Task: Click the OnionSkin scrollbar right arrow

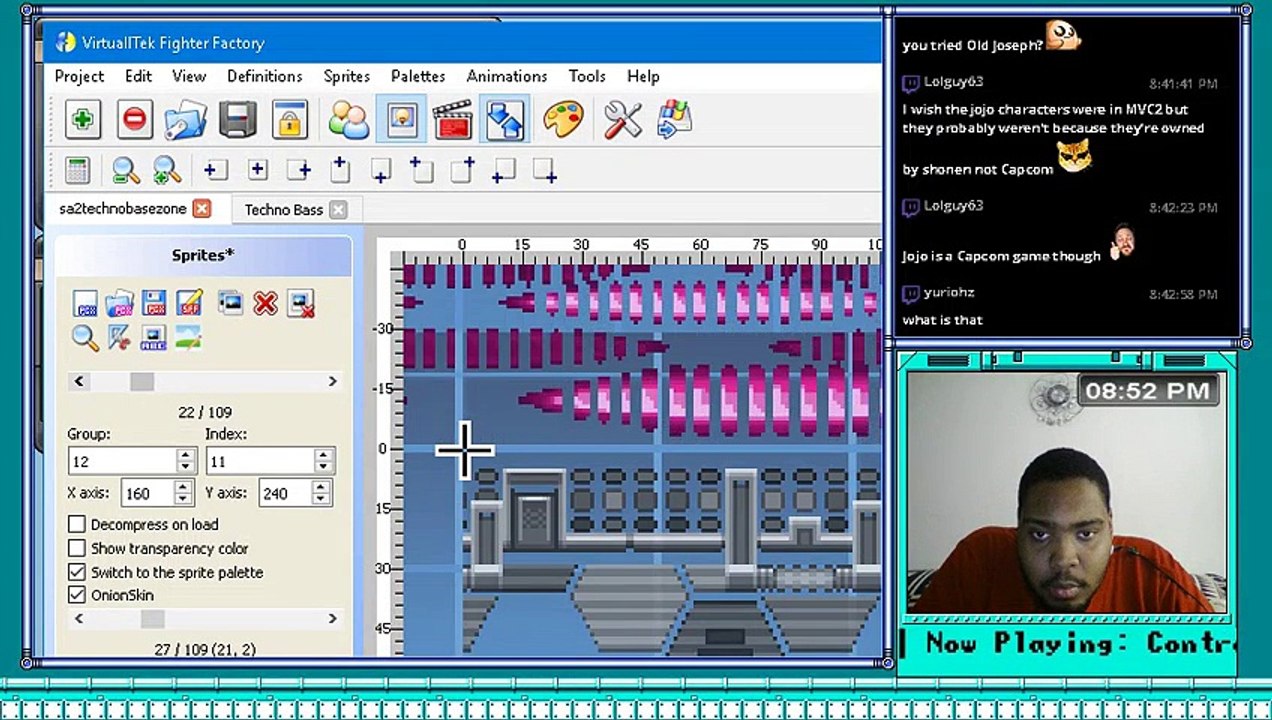Action: point(333,619)
